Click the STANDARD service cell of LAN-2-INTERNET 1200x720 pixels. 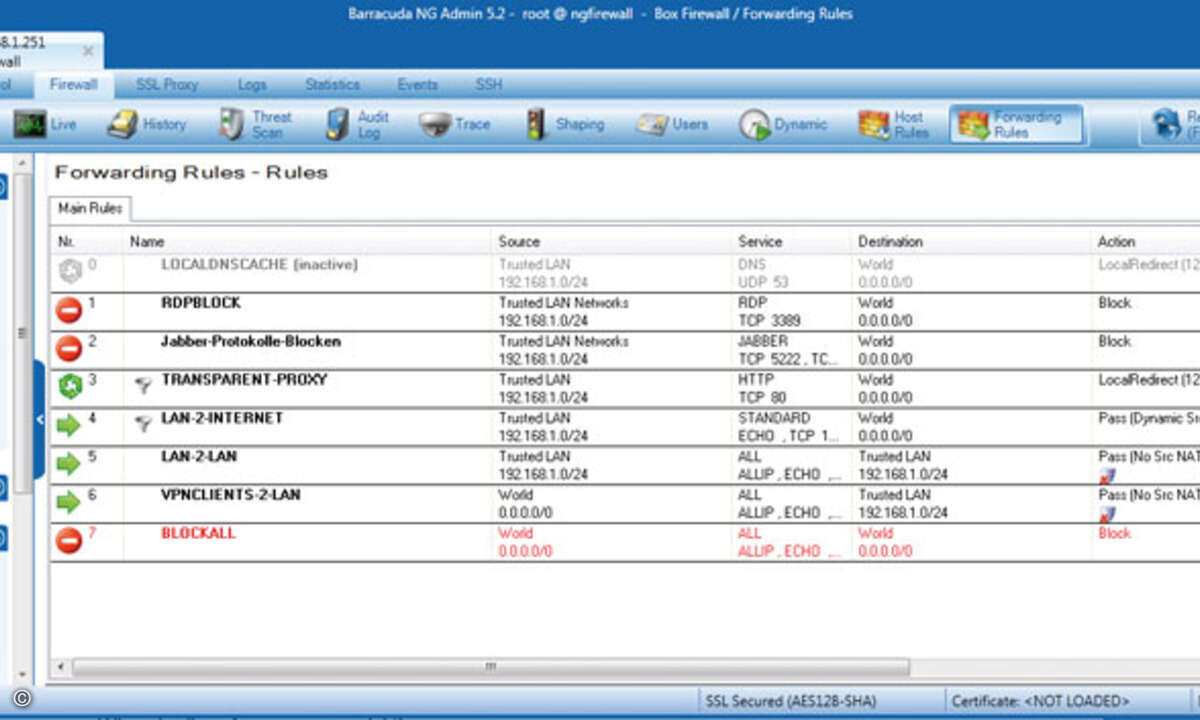[x=790, y=426]
